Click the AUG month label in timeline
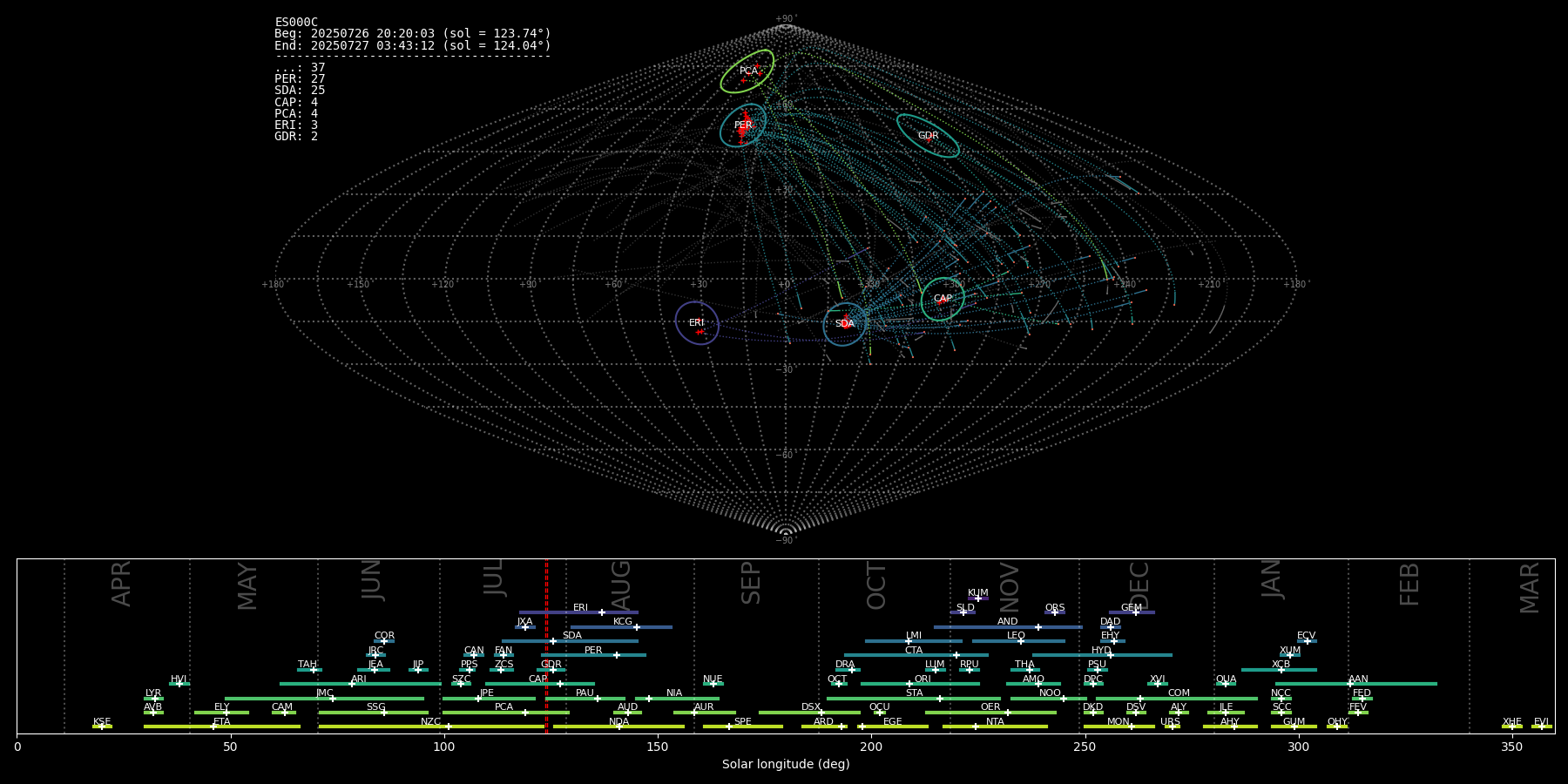This screenshot has width=1568, height=784. pos(620,585)
